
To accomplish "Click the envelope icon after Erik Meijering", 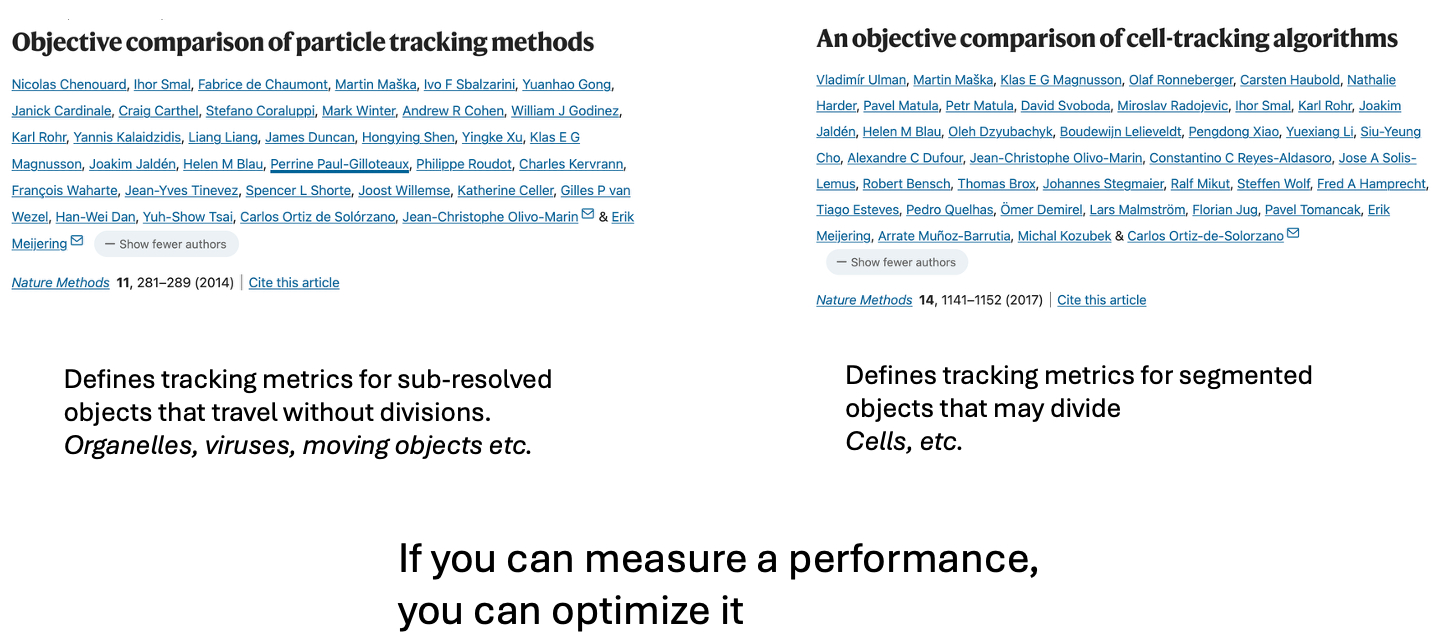I will [77, 242].
